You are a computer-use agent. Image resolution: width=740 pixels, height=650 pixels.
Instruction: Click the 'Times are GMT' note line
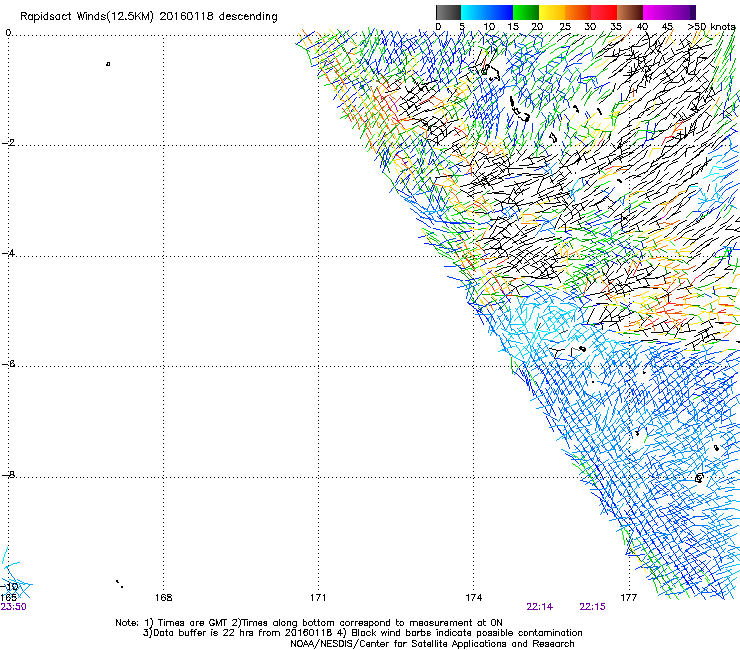pyautogui.click(x=309, y=623)
